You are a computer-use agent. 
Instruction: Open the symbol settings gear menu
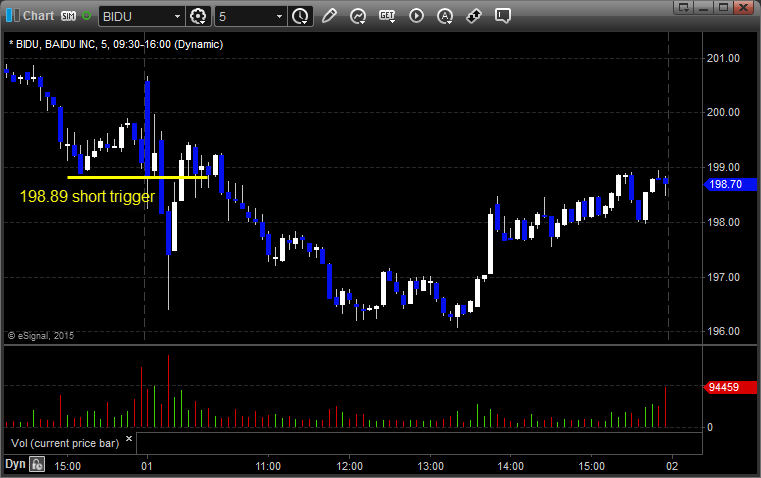198,16
